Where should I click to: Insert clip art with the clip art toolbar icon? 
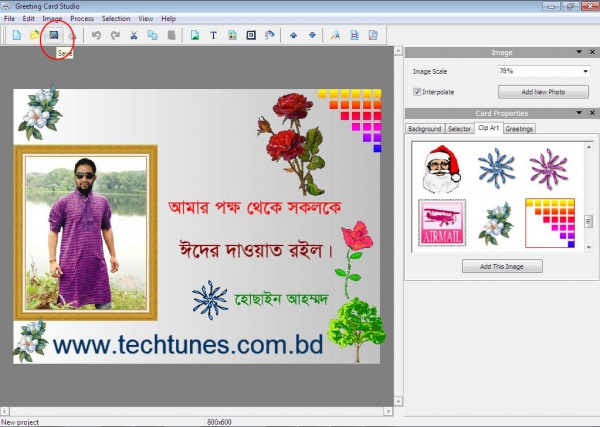232,35
